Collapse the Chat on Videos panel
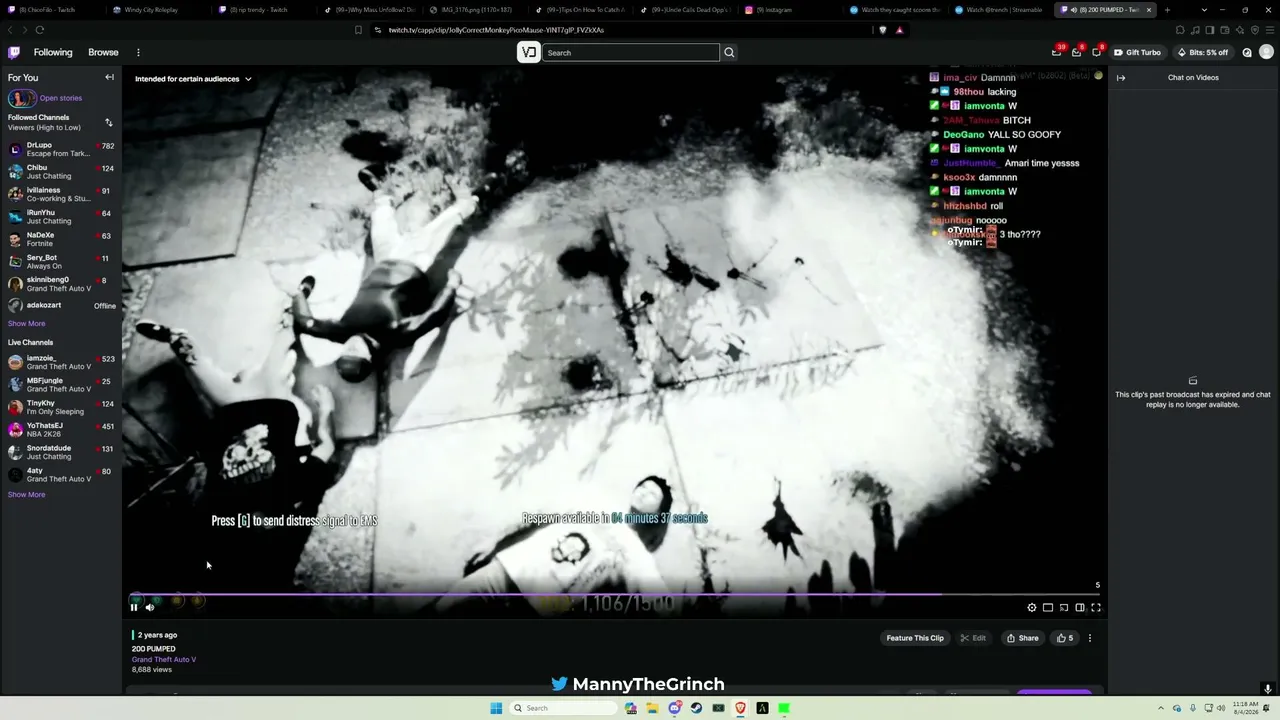This screenshot has height=720, width=1280. [x=1121, y=77]
